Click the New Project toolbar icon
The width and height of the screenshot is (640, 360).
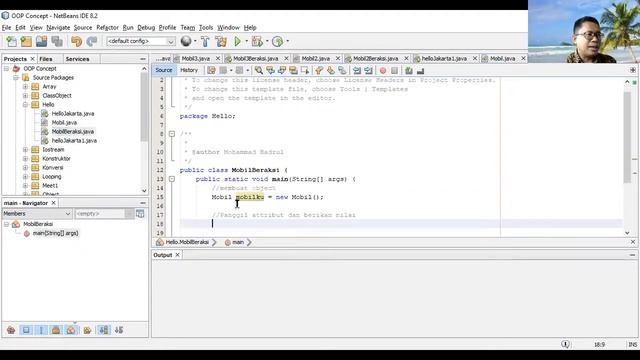[x=26, y=41]
